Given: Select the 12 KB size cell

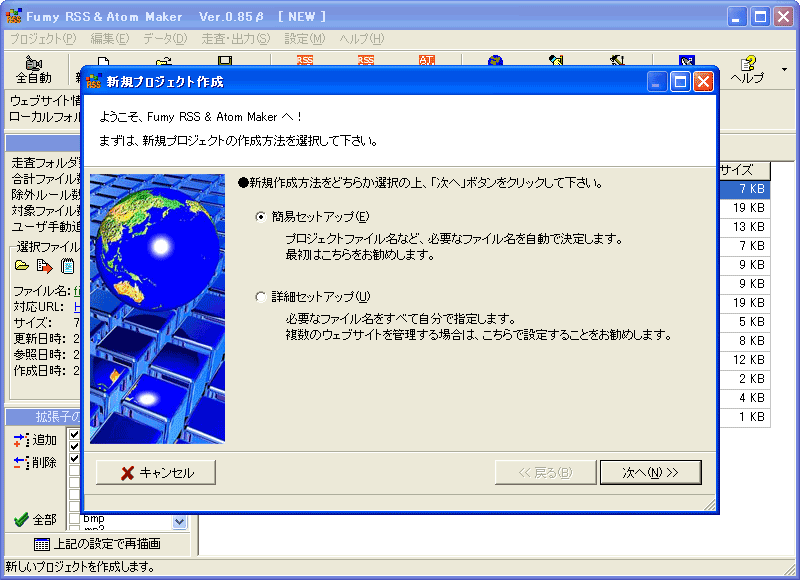Looking at the screenshot, I should [x=744, y=360].
